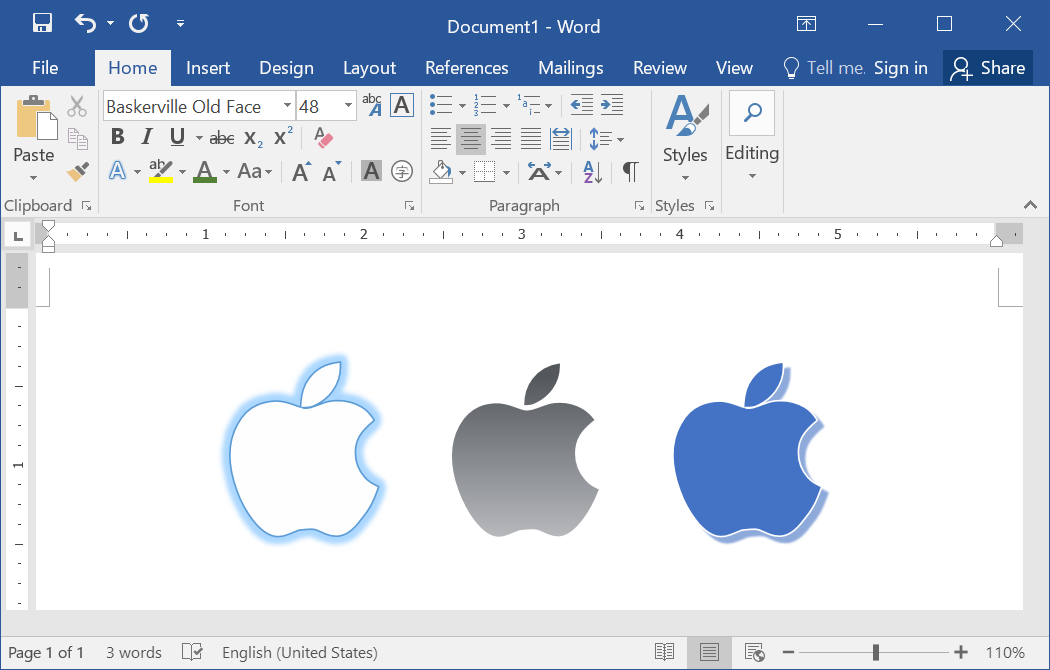
Task: Click the Paste clipboard icon
Action: click(x=35, y=117)
